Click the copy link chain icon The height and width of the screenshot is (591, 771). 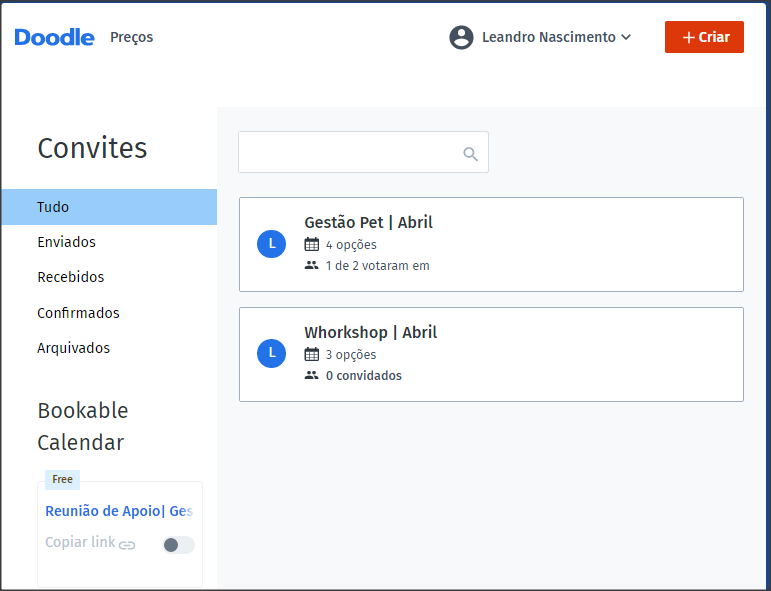[x=127, y=545]
